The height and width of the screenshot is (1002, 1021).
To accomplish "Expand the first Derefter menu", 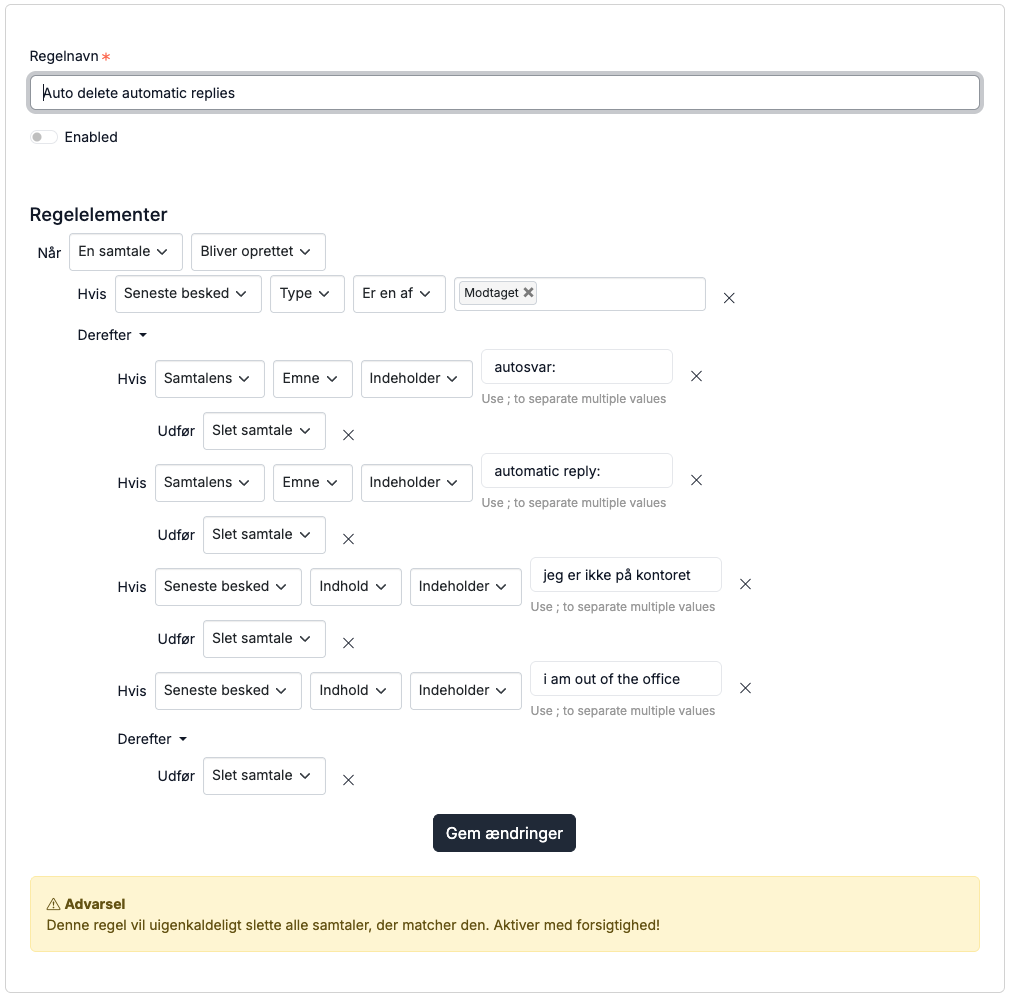I will click(x=113, y=335).
